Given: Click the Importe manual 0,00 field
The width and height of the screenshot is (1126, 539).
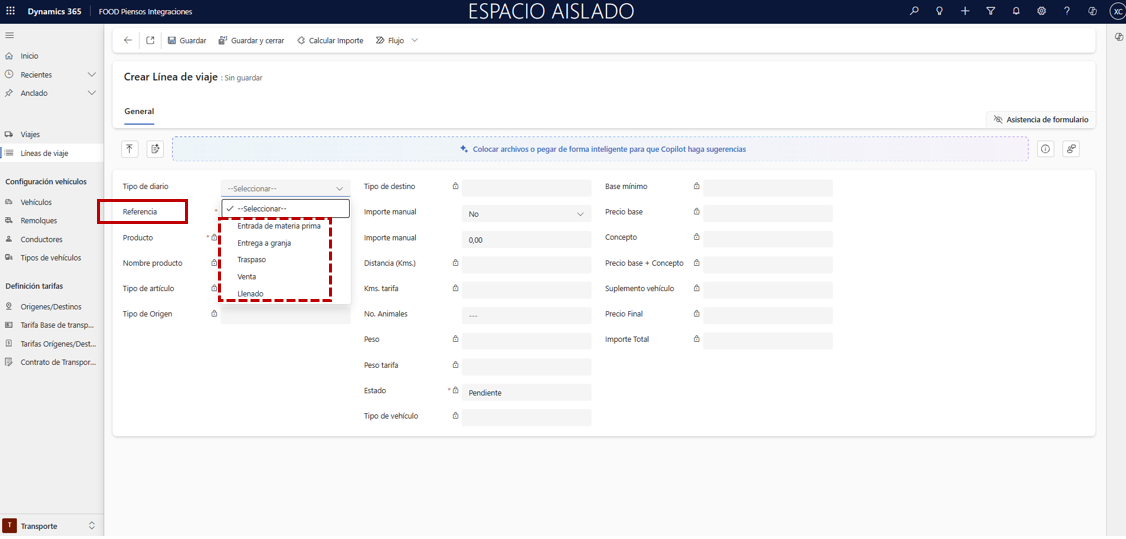Looking at the screenshot, I should click(526, 240).
